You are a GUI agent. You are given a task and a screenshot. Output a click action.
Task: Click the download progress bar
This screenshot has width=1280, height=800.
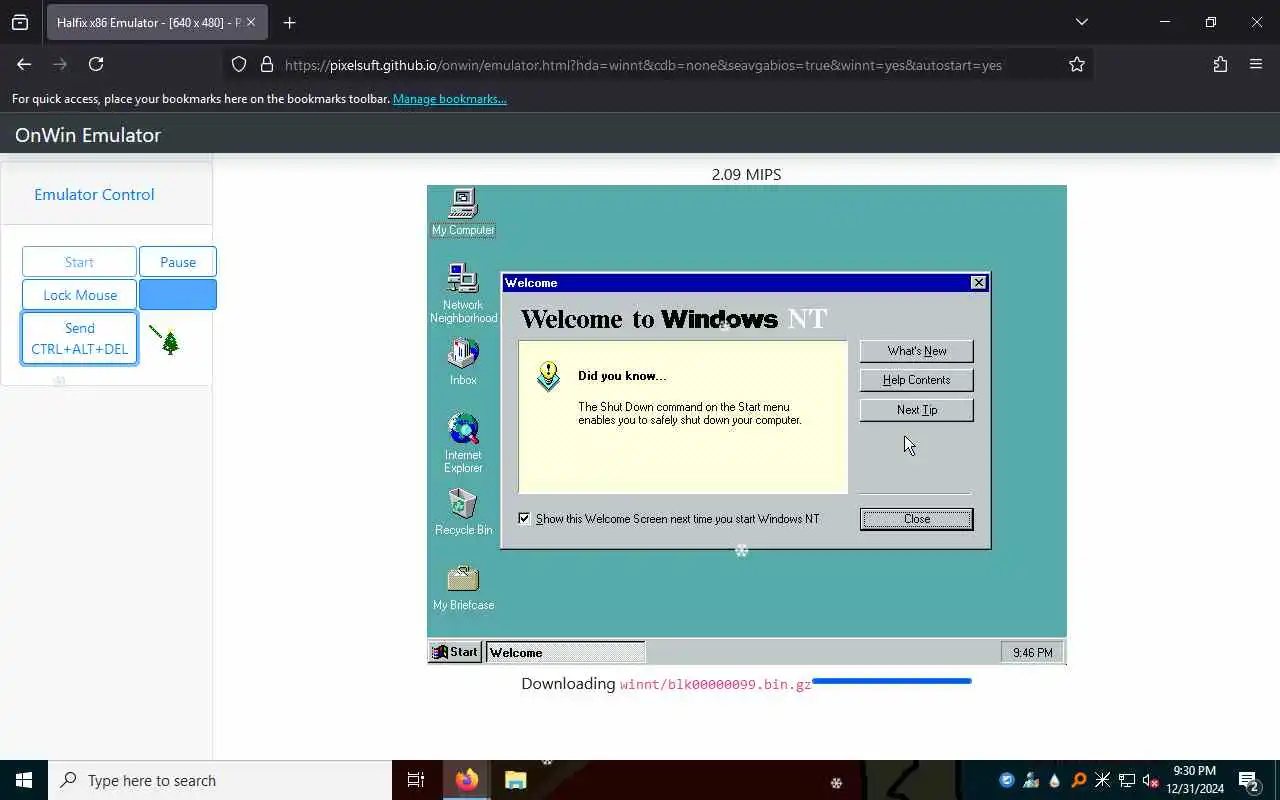pos(891,681)
